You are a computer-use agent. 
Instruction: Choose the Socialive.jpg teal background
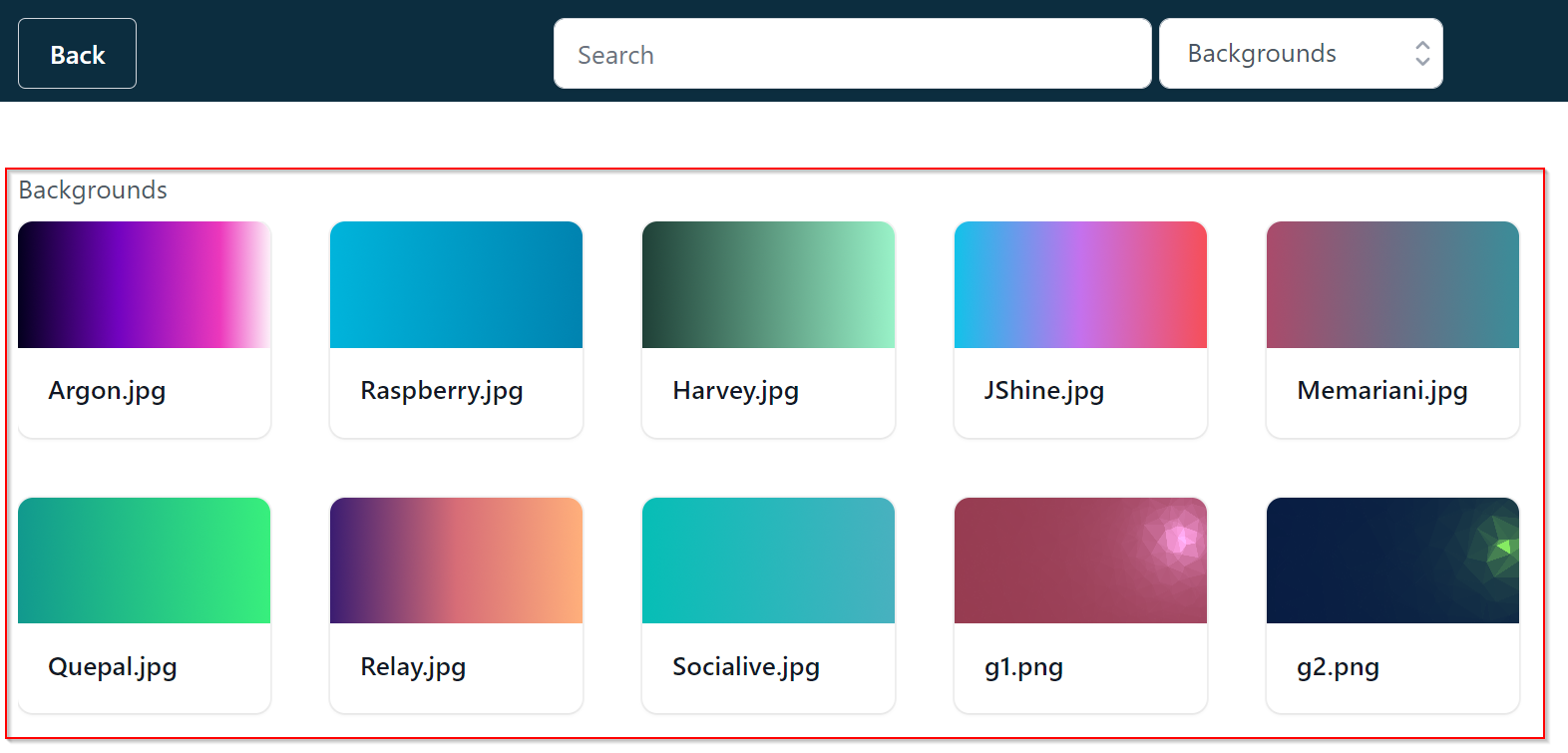point(768,561)
